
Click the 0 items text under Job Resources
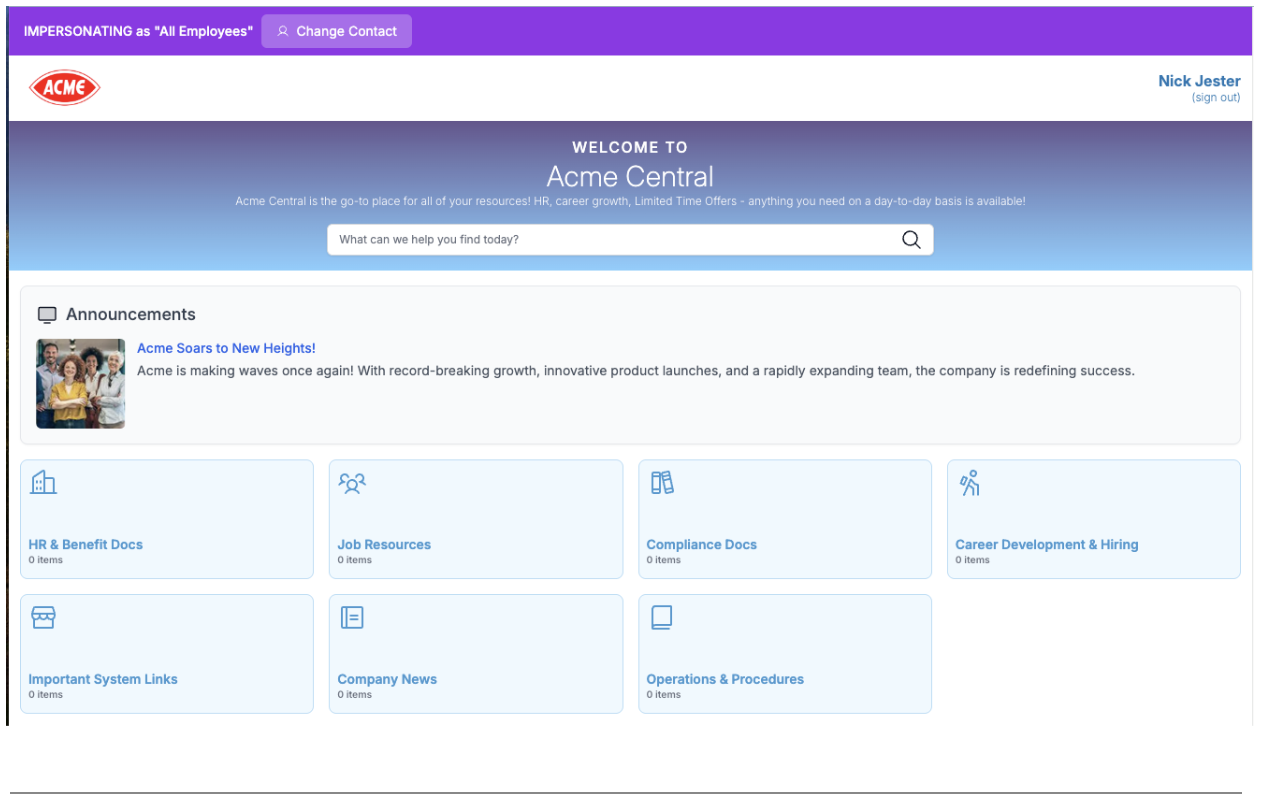pyautogui.click(x=355, y=560)
